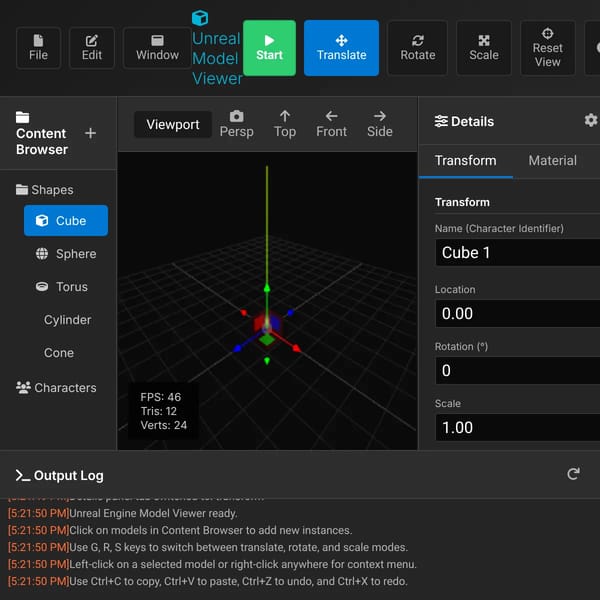Click log line about context menu
Image resolution: width=600 pixels, height=600 pixels.
243,564
